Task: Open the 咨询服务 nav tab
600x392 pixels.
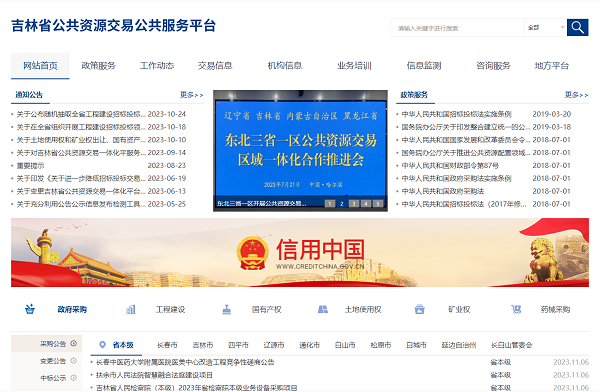Action: coord(494,66)
